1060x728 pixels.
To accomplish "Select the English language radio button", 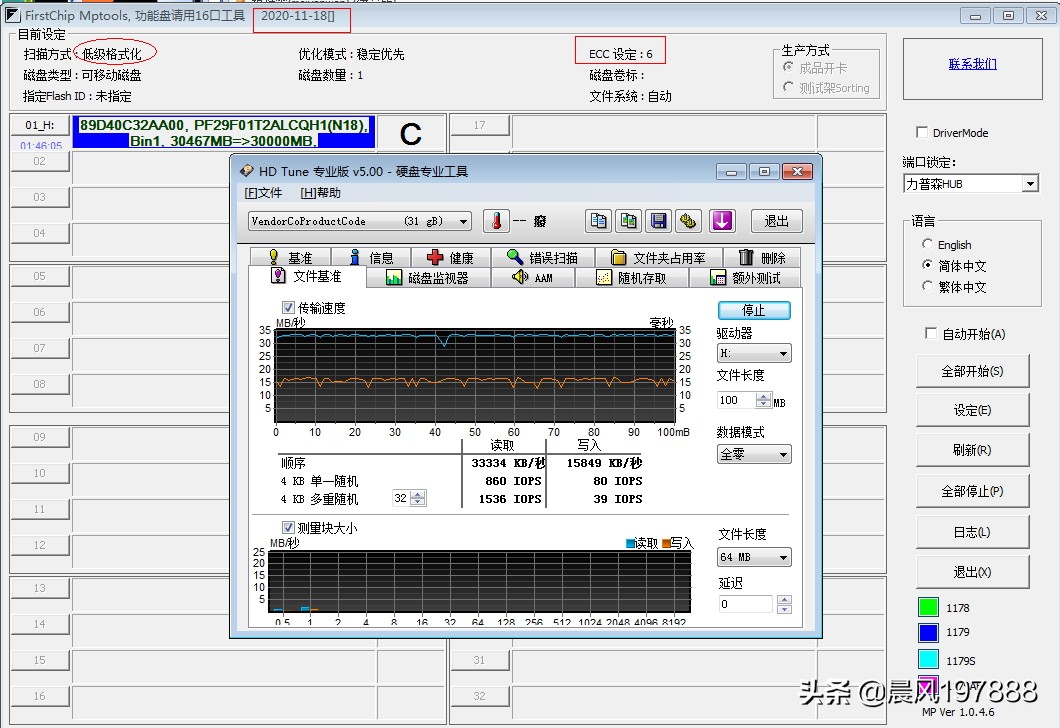I will click(928, 244).
